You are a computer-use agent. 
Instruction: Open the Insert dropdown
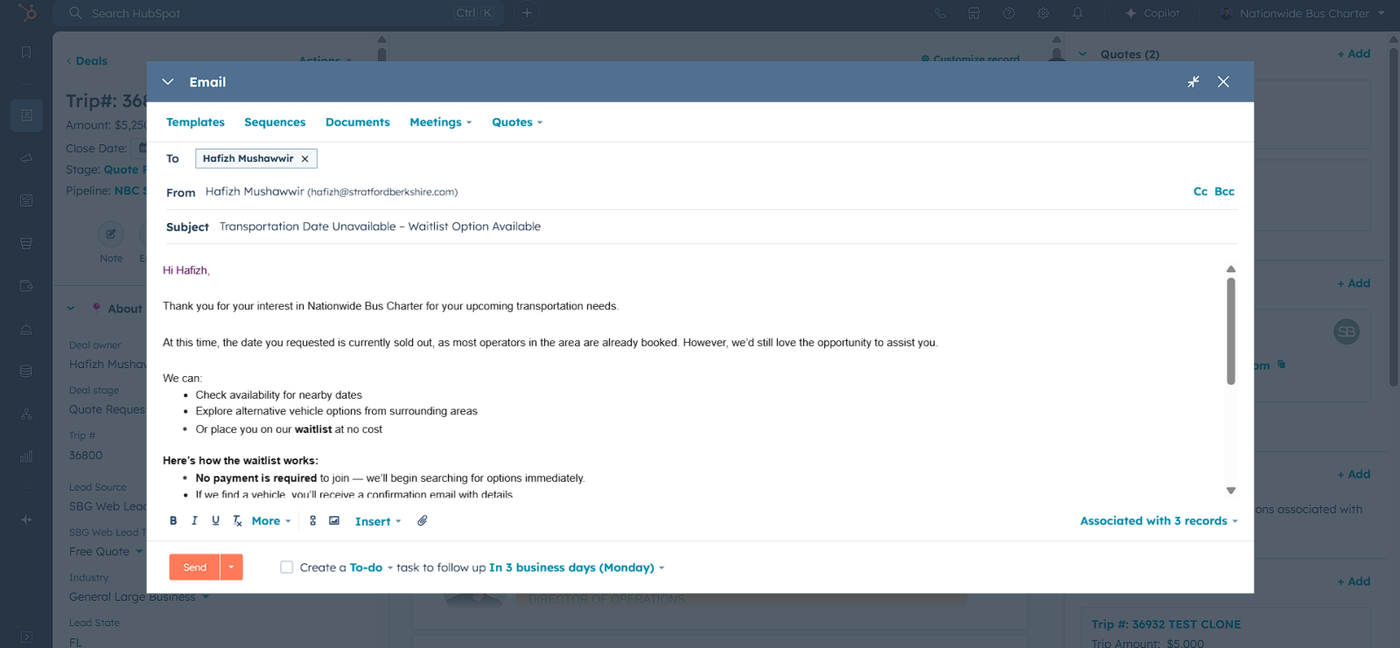(x=377, y=521)
